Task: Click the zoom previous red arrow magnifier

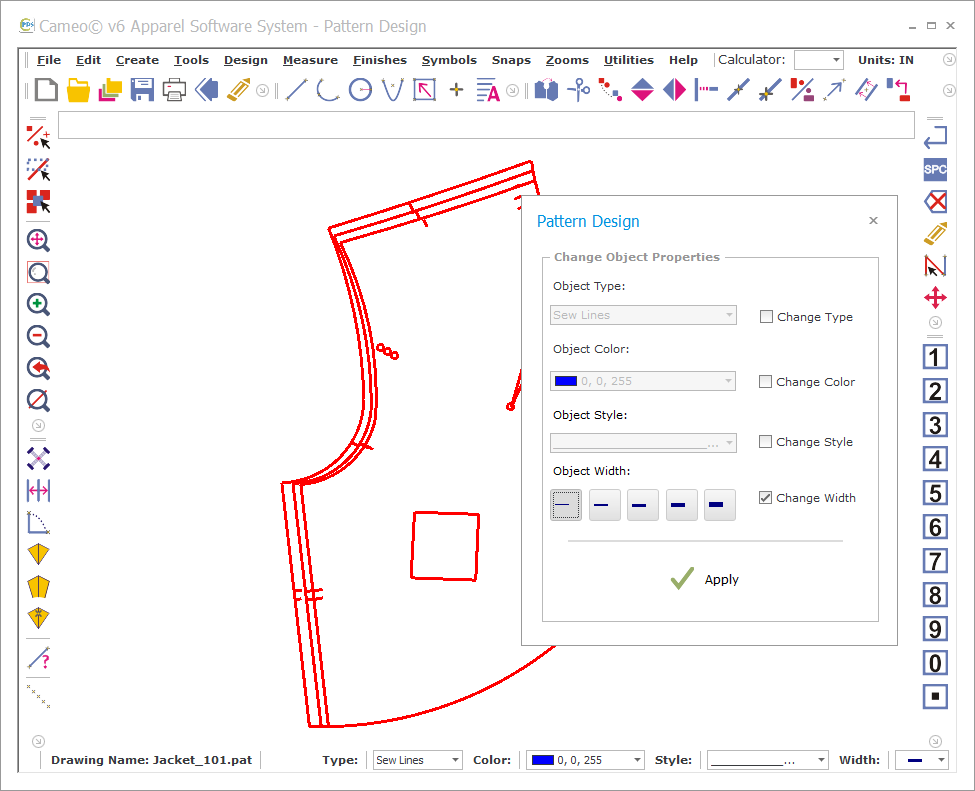Action: pos(39,369)
